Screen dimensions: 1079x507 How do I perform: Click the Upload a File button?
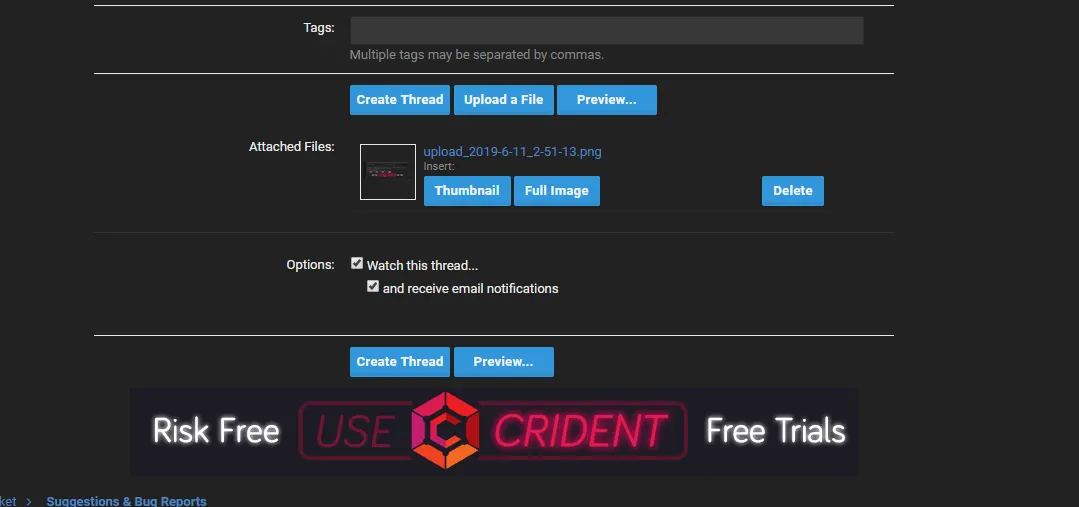pyautogui.click(x=503, y=100)
